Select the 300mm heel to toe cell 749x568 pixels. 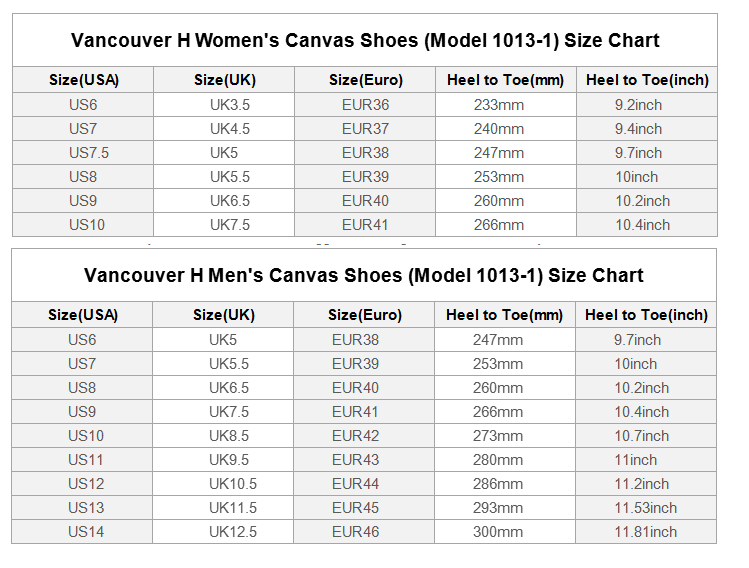coord(498,532)
